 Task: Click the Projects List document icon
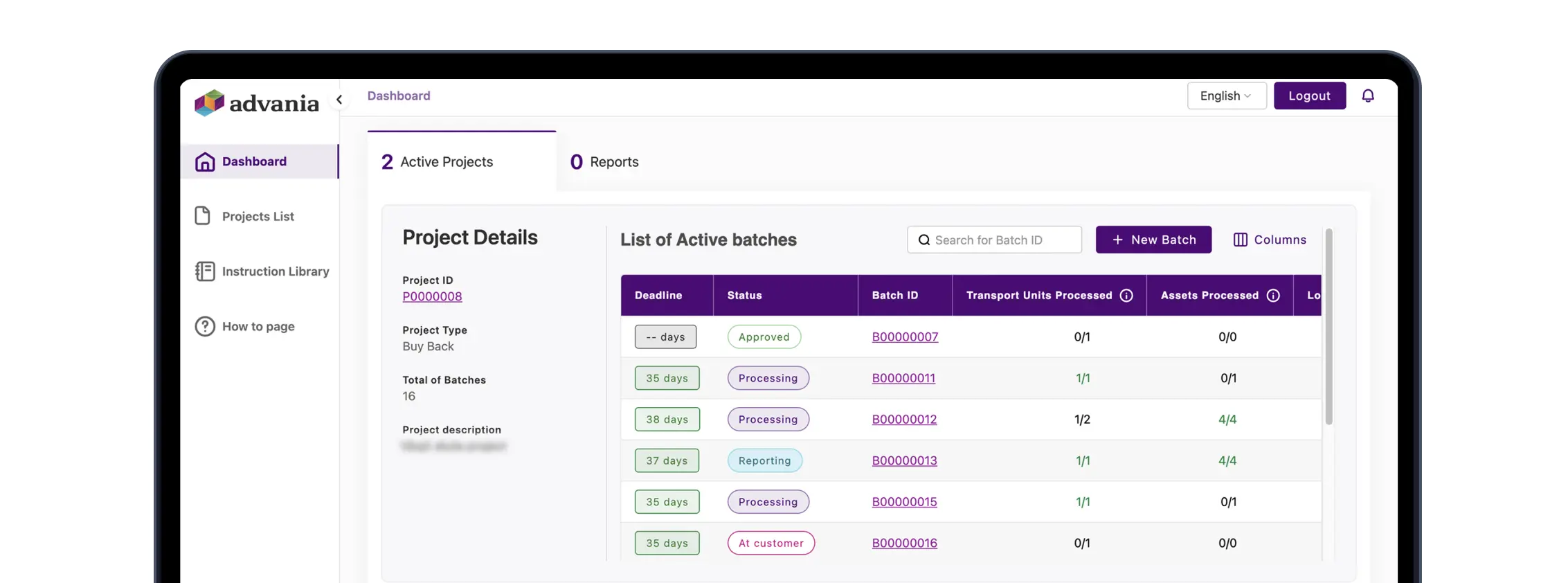(x=203, y=216)
